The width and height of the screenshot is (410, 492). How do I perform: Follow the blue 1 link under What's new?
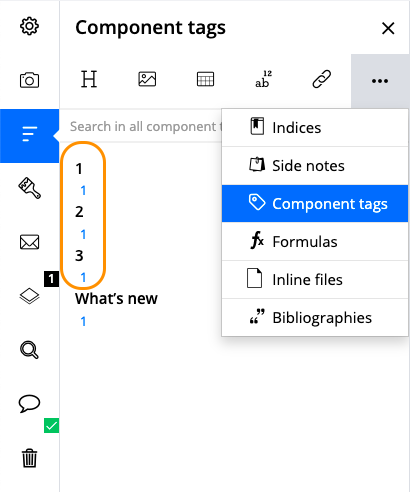point(83,321)
